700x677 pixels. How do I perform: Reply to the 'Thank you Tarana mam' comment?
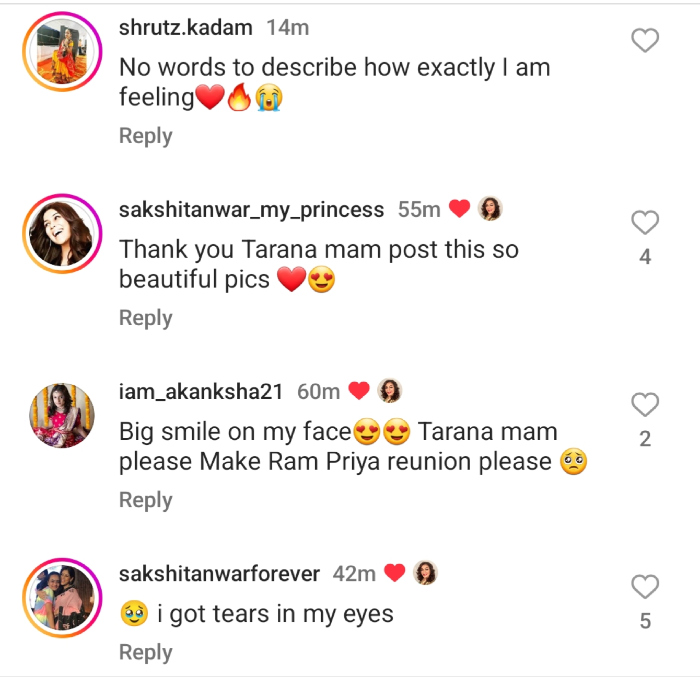146,318
